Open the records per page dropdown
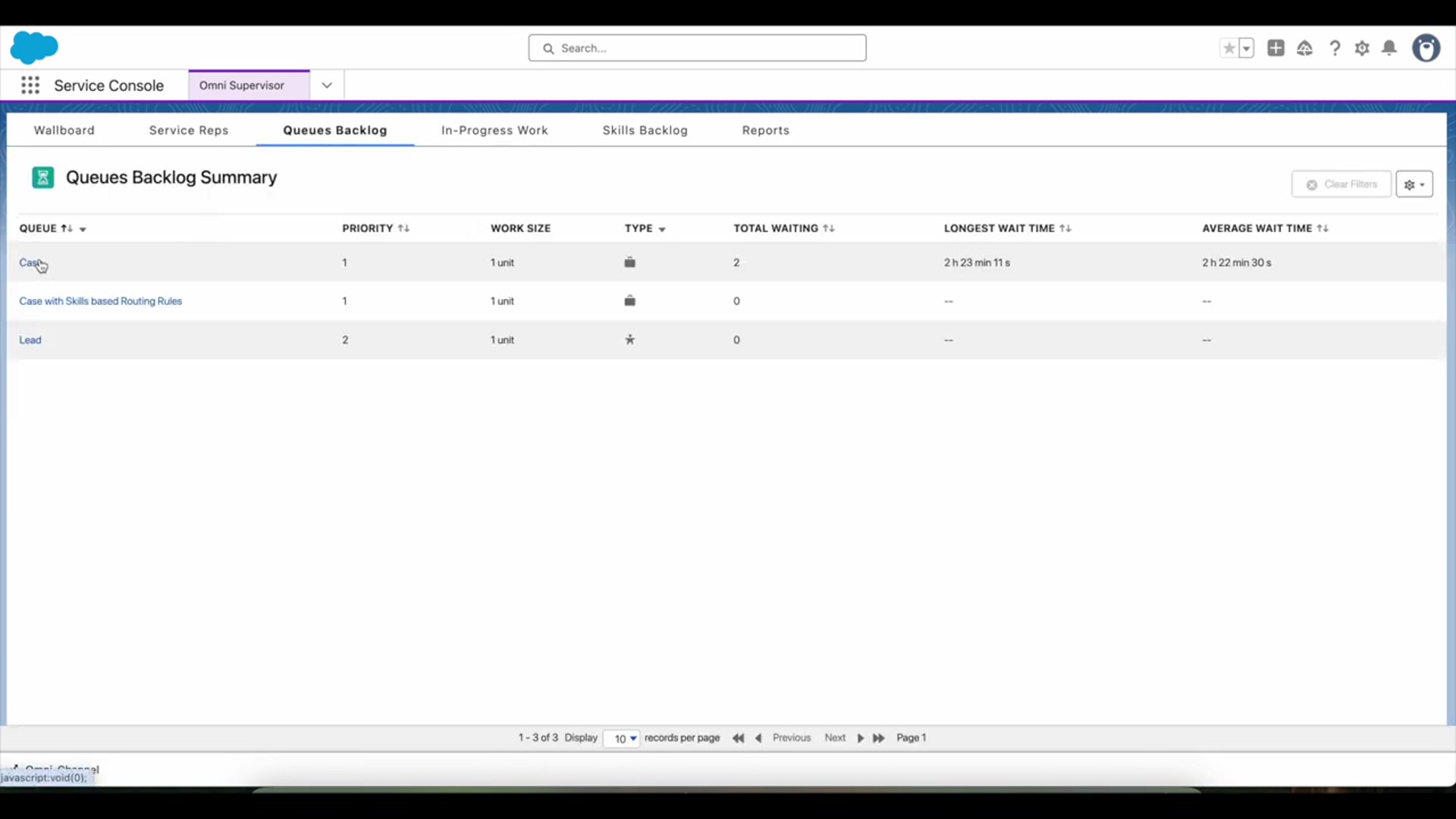Screen dimensions: 1456x819 coord(622,739)
